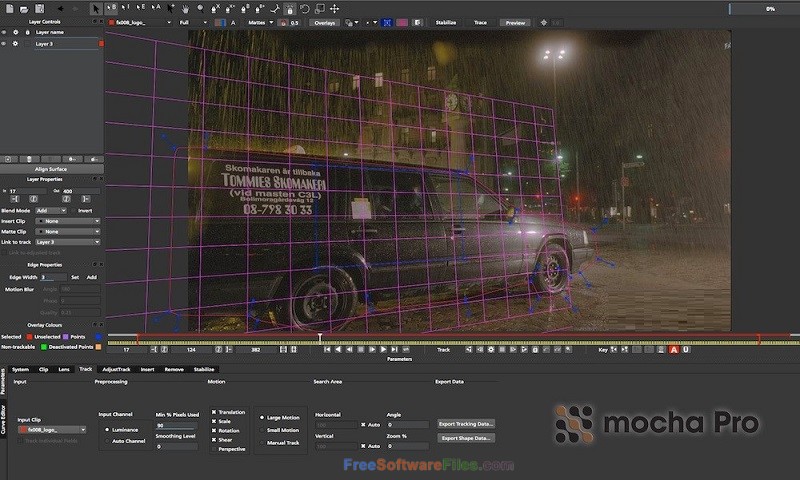The height and width of the screenshot is (480, 800).
Task: Select the Move cross-arrows tool
Action: (x=335, y=9)
